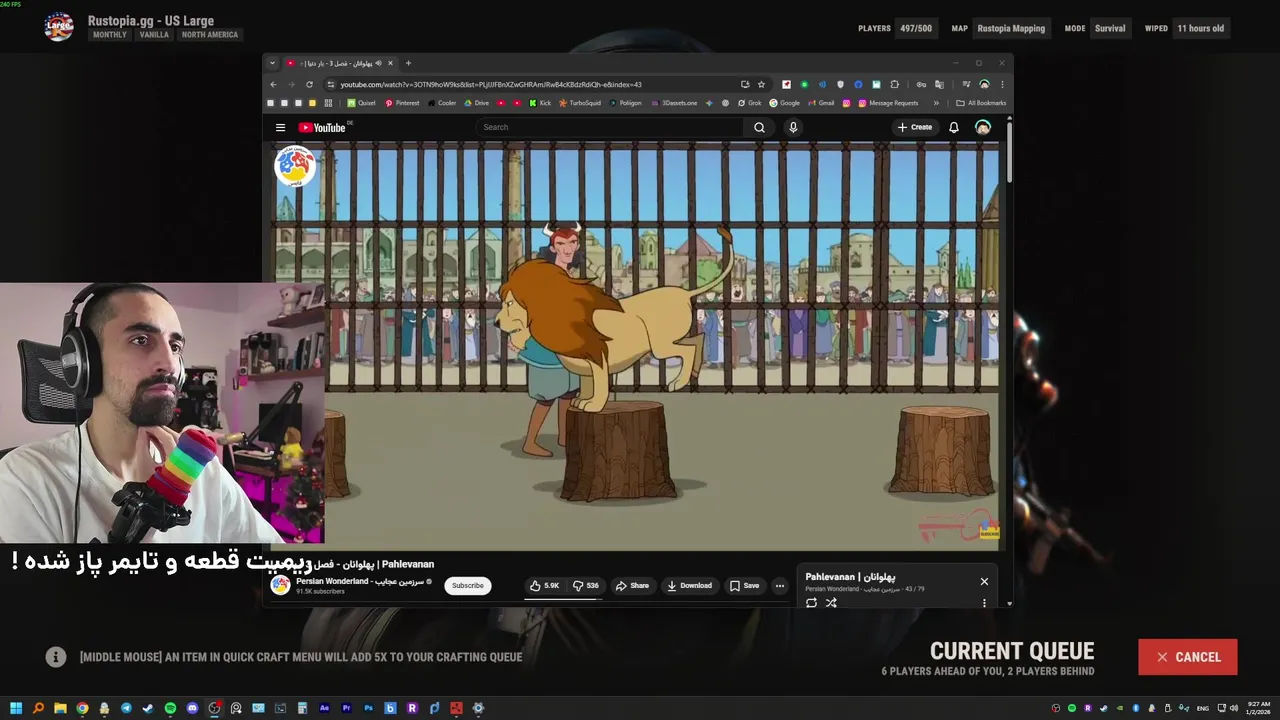Open Message Requests bookmark

tap(888, 103)
